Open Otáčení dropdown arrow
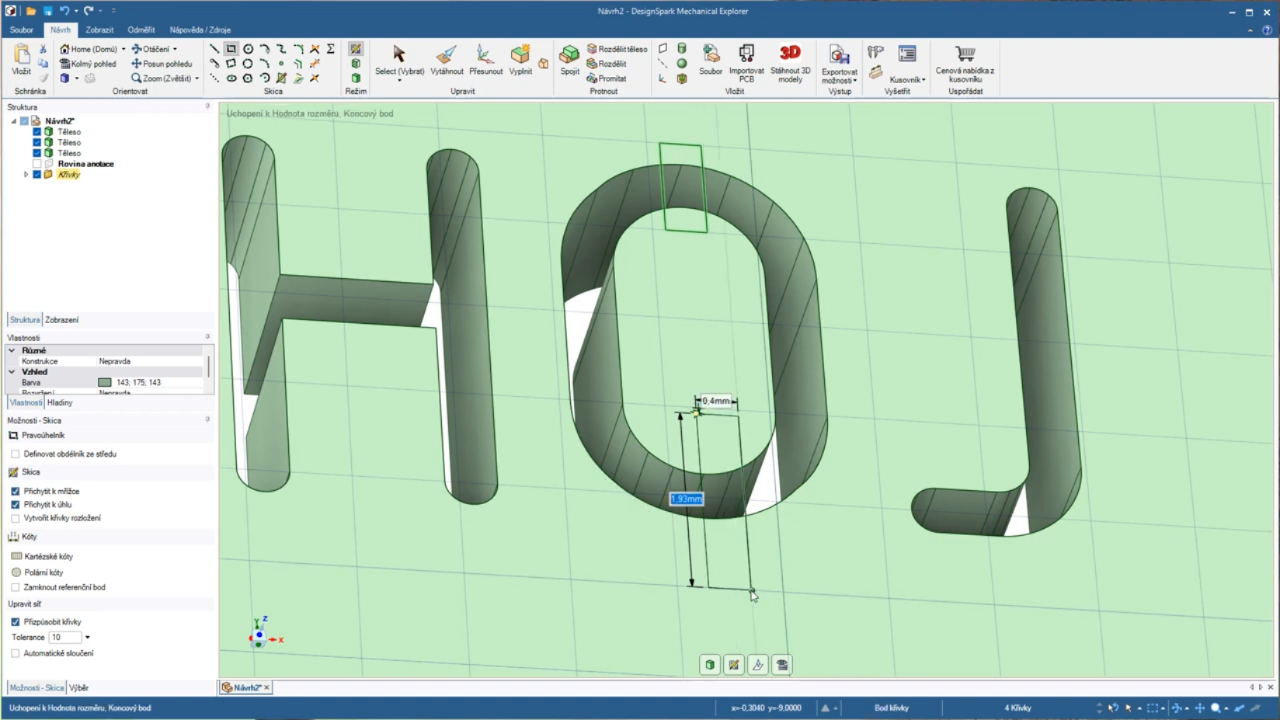The width and height of the screenshot is (1280, 720). pos(174,49)
